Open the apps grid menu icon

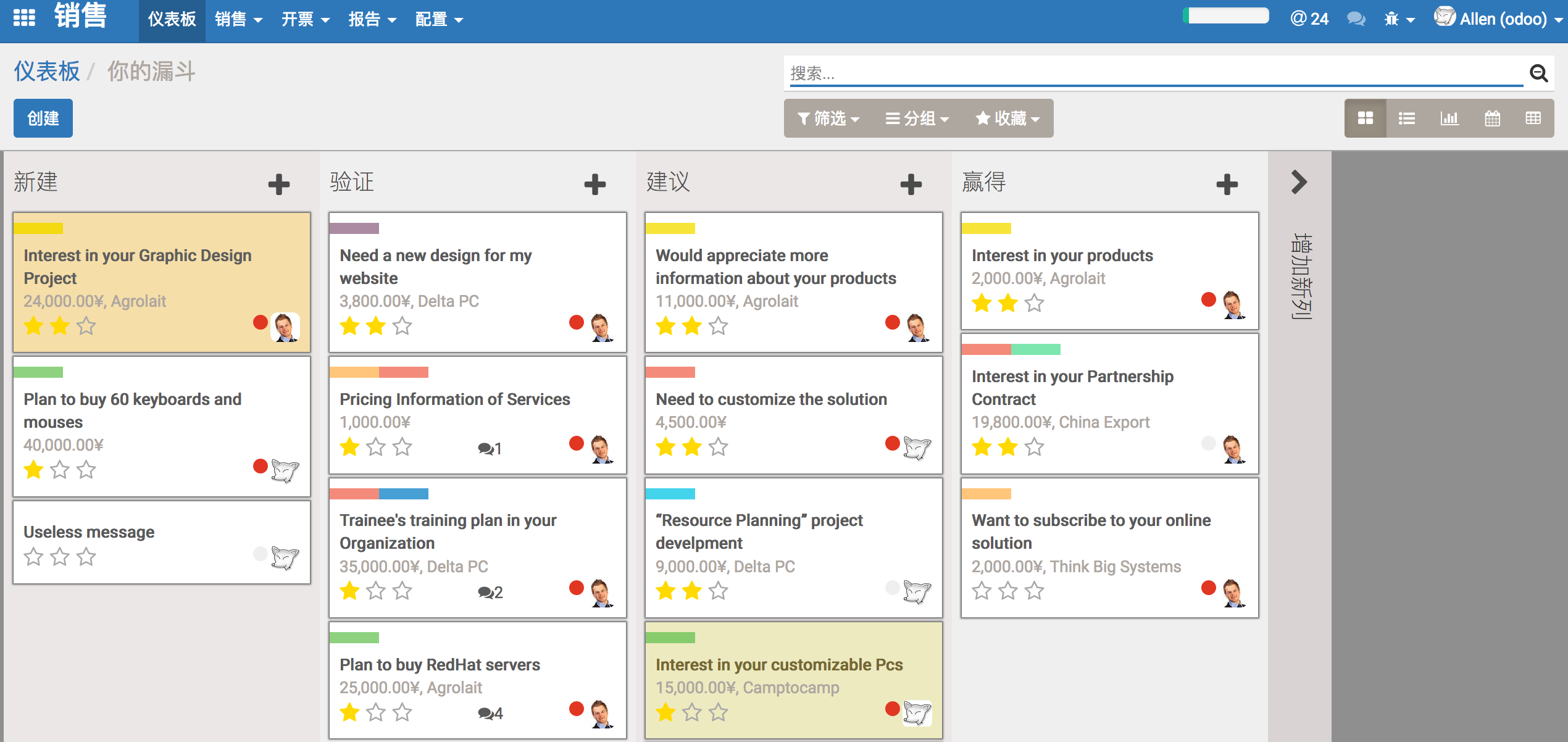point(24,18)
